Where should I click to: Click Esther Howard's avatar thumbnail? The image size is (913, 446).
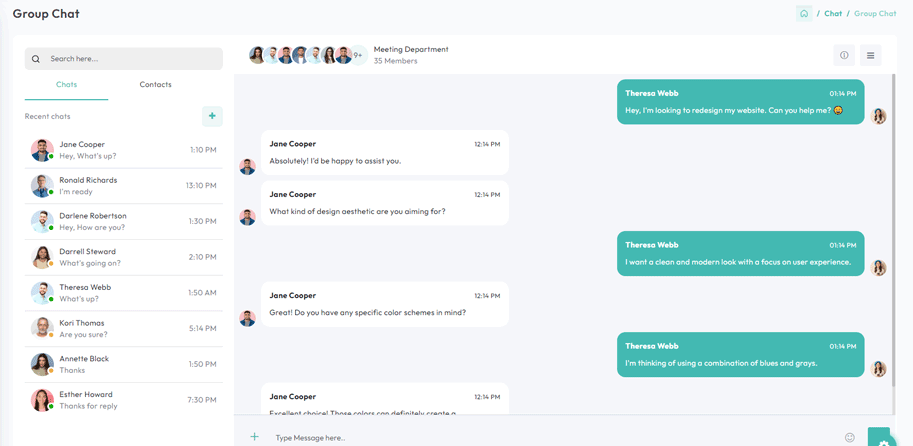[42, 400]
